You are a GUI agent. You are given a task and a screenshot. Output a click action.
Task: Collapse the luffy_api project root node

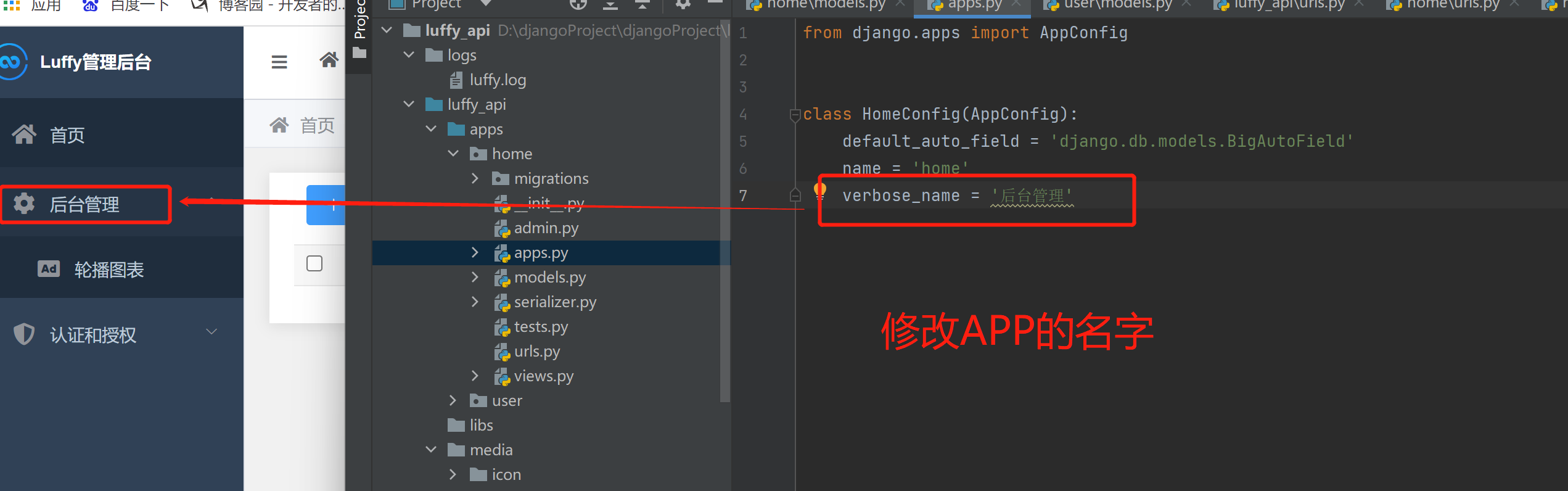click(387, 30)
